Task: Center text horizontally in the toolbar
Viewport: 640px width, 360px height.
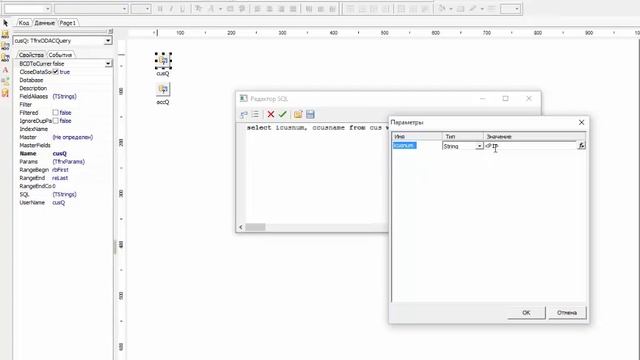Action: pos(269,9)
